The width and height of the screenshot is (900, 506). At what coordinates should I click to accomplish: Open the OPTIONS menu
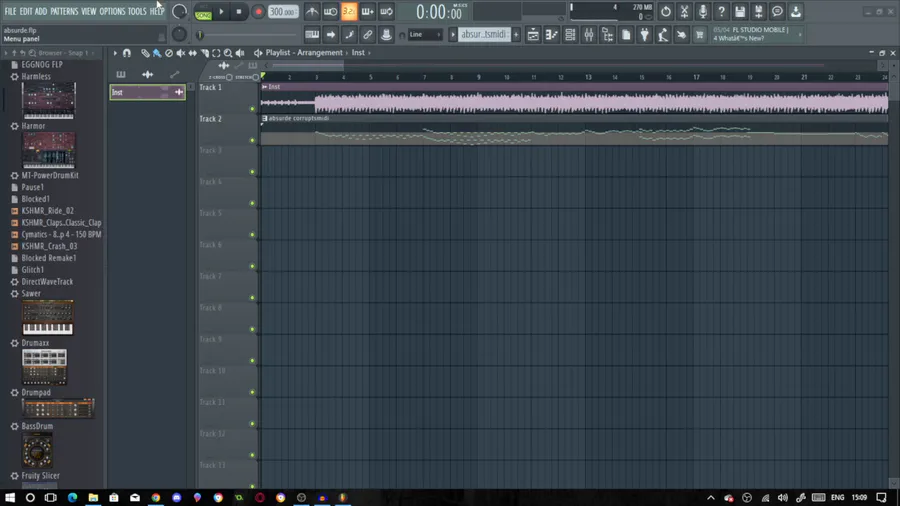coord(112,11)
